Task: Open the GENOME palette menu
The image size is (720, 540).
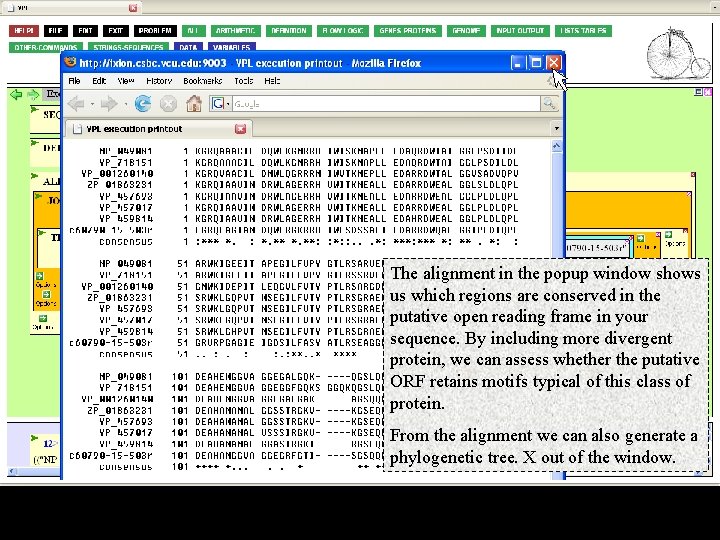Action: [x=466, y=31]
